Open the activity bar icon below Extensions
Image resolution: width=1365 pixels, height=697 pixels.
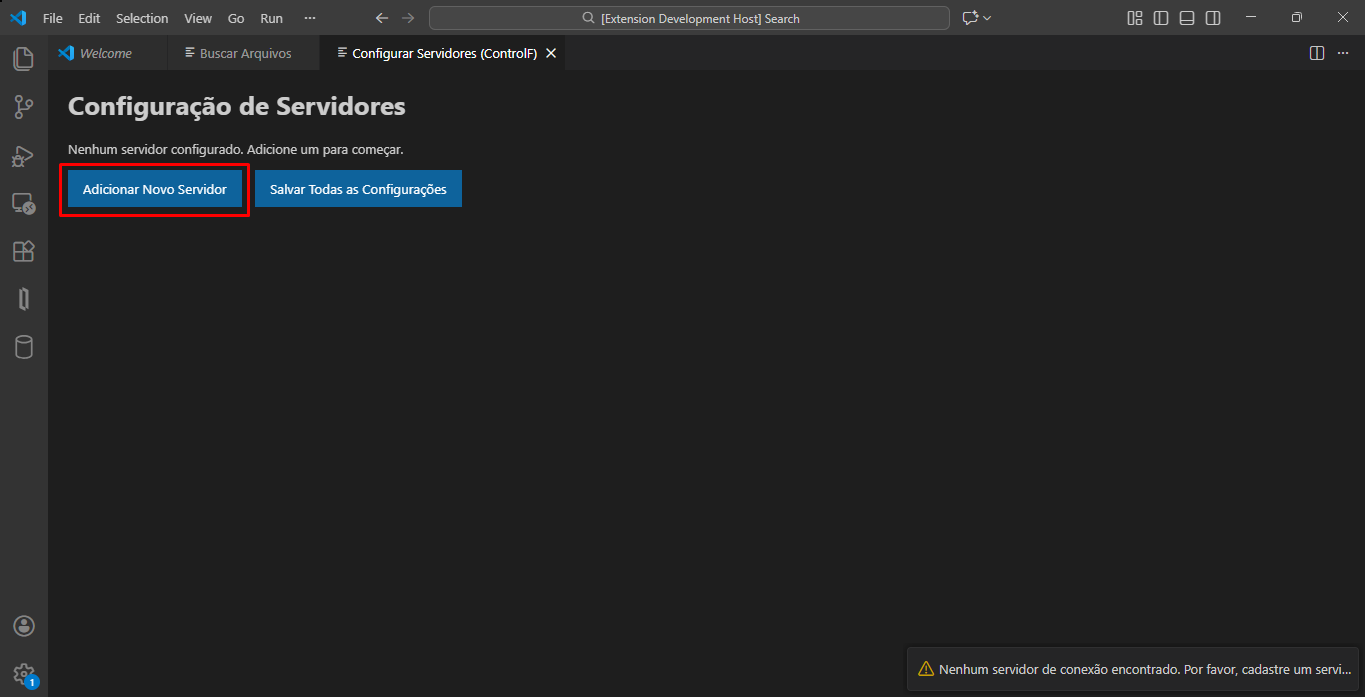(x=23, y=299)
